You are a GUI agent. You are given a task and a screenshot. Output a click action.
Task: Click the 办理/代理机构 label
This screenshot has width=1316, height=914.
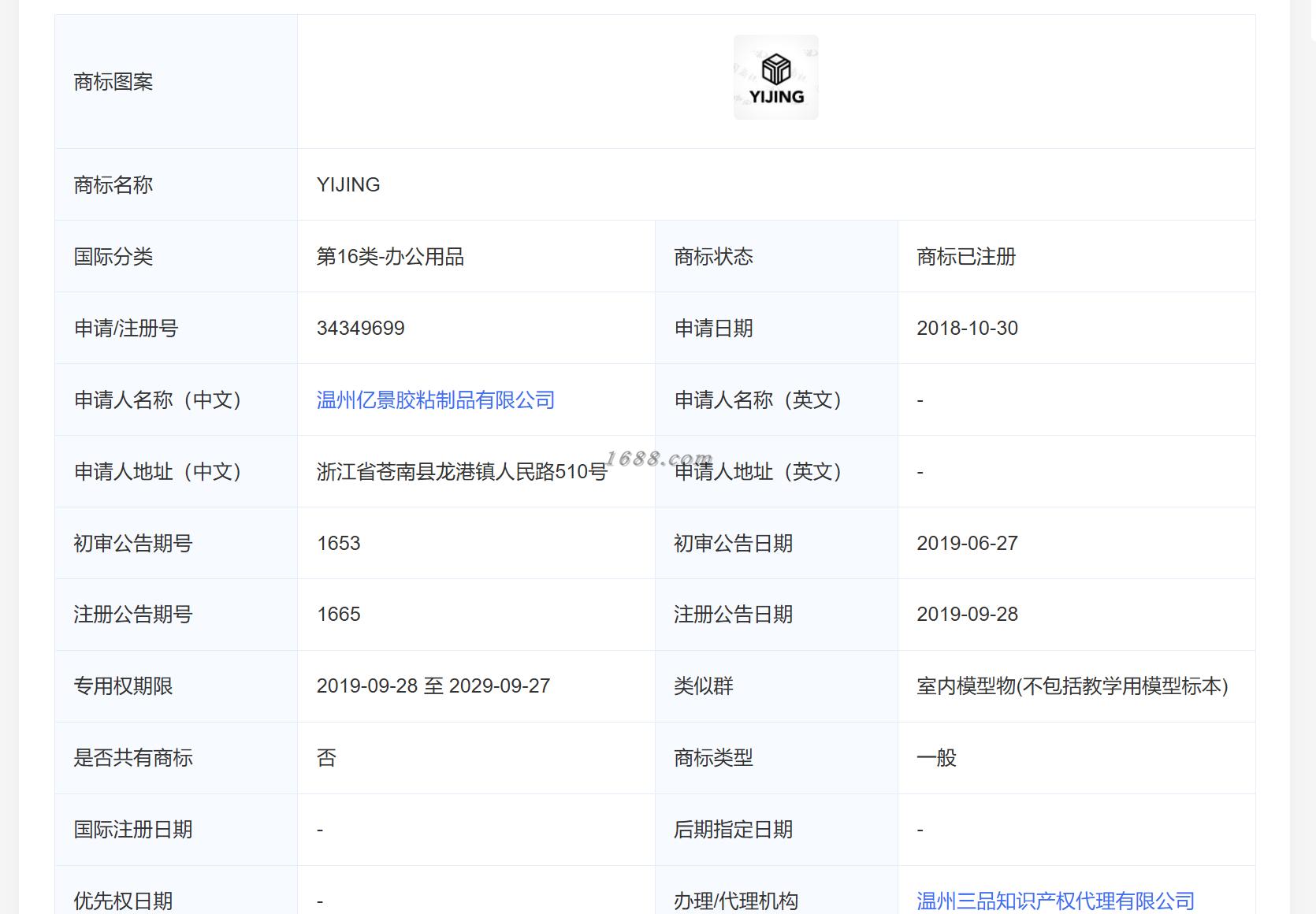coord(736,901)
